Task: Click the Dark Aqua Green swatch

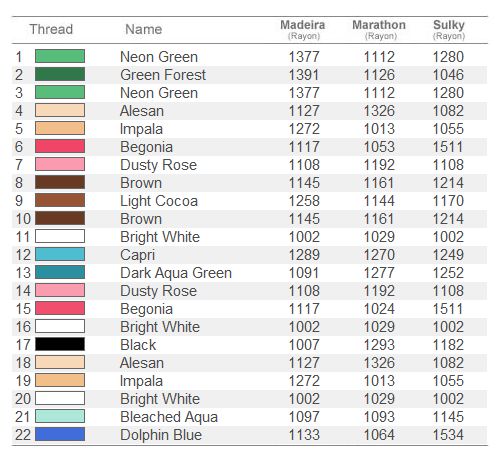Action: click(60, 272)
